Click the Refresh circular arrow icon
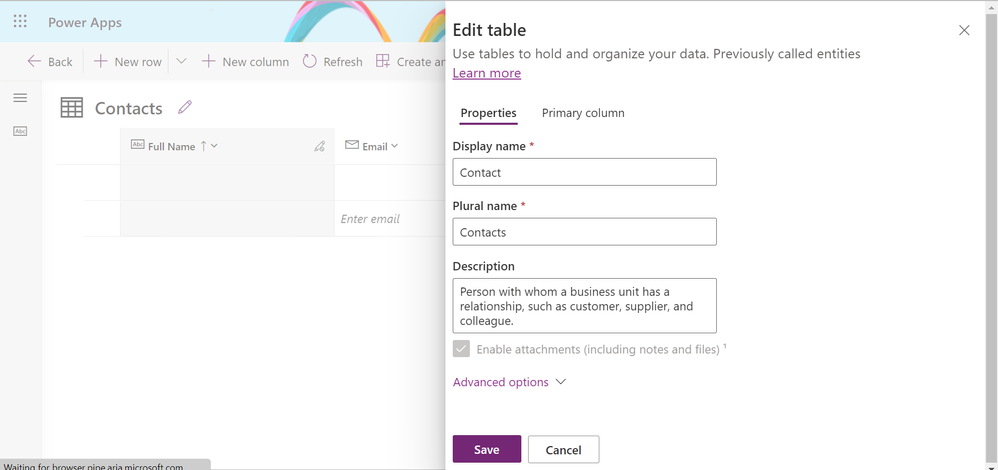Viewport: 998px width, 470px height. click(x=309, y=61)
